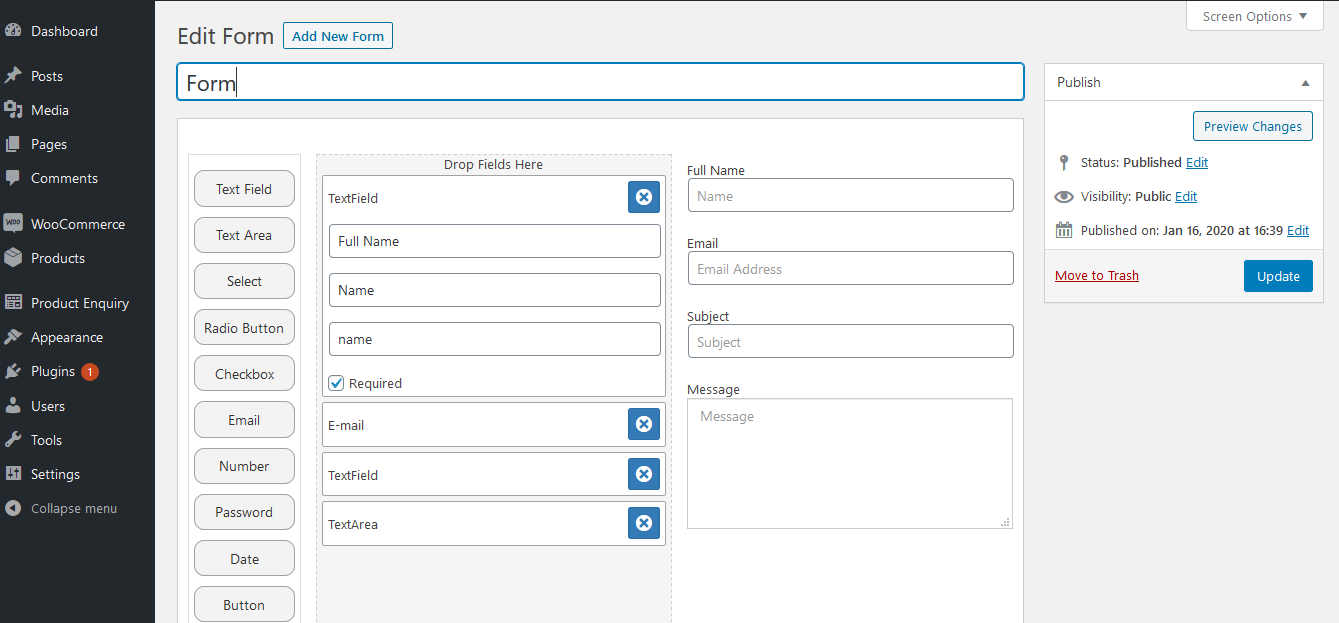Toggle the Required checkbox
1339x623 pixels.
pos(336,382)
